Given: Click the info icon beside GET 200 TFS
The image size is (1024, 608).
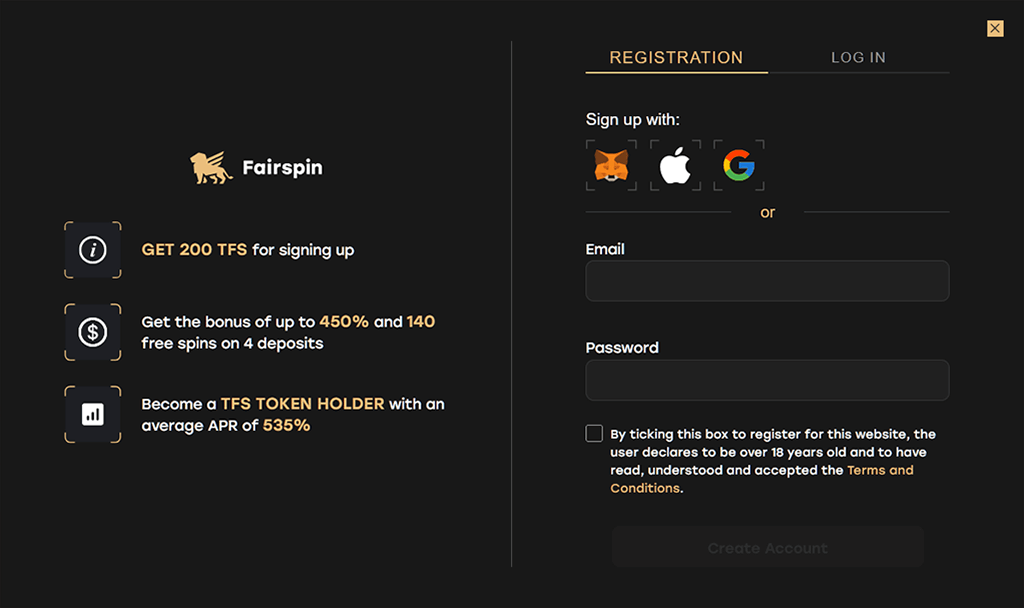Looking at the screenshot, I should pyautogui.click(x=93, y=250).
